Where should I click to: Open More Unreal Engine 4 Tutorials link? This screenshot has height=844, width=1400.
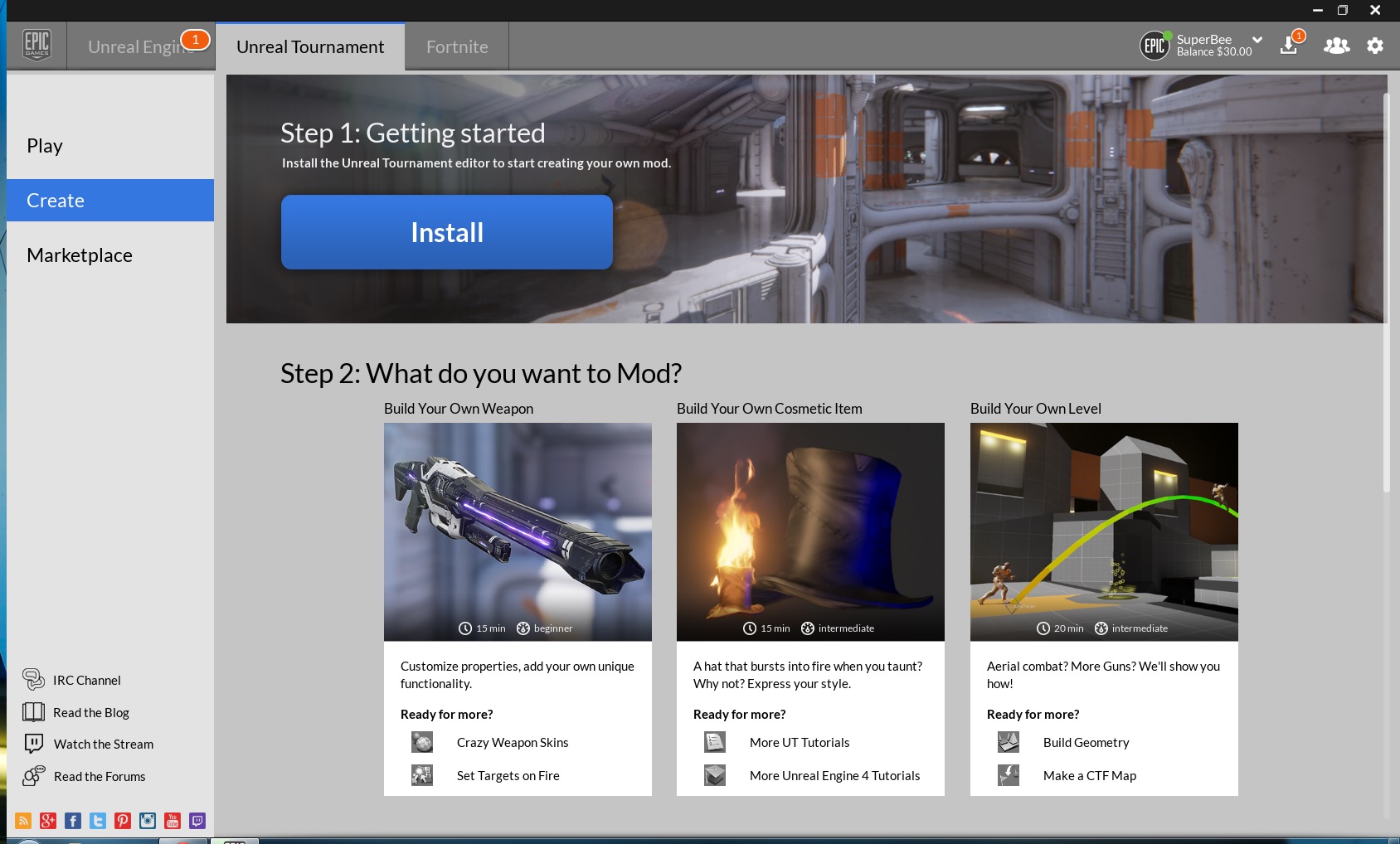pyautogui.click(x=835, y=776)
